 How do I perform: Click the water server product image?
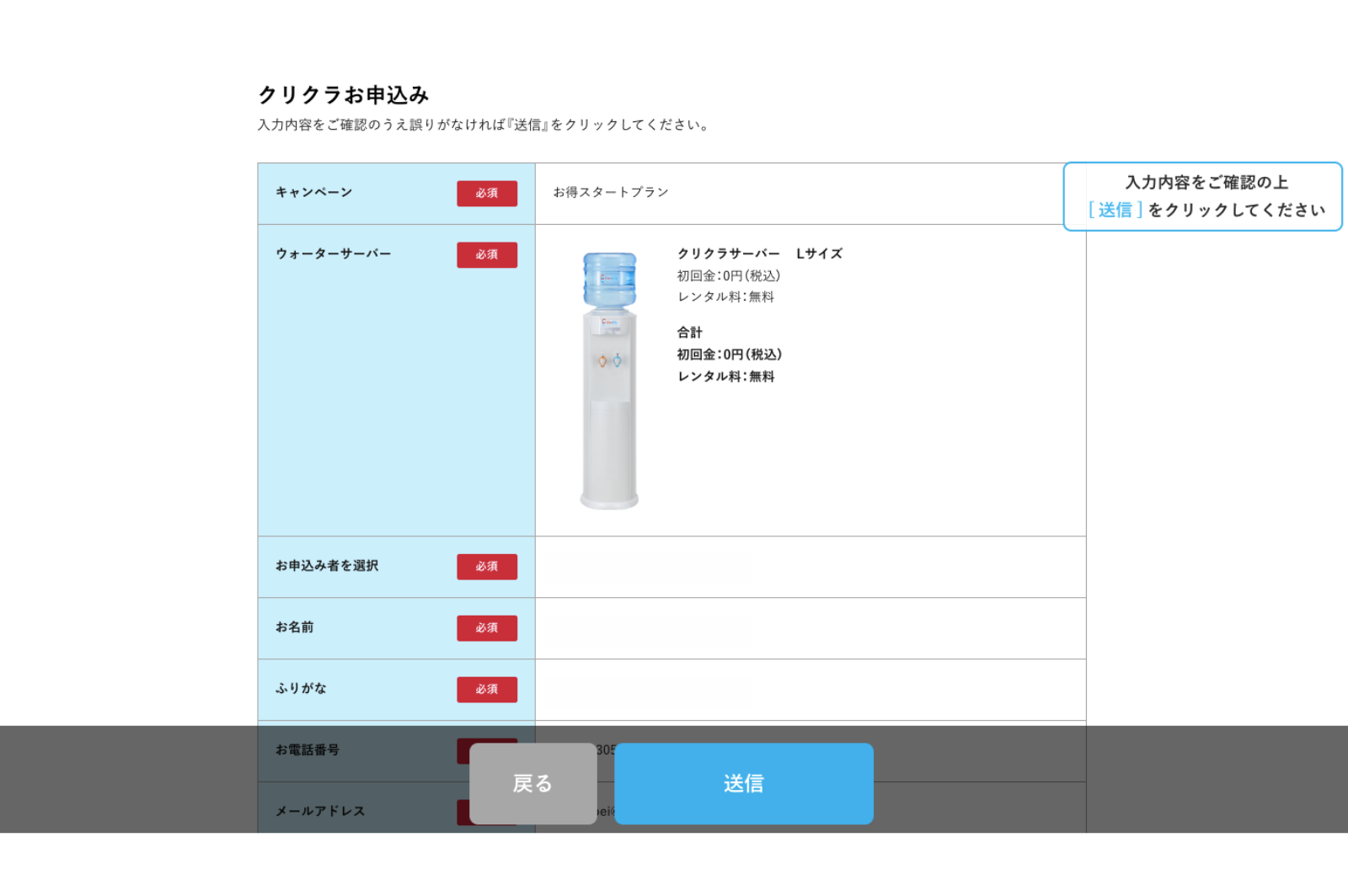click(609, 380)
